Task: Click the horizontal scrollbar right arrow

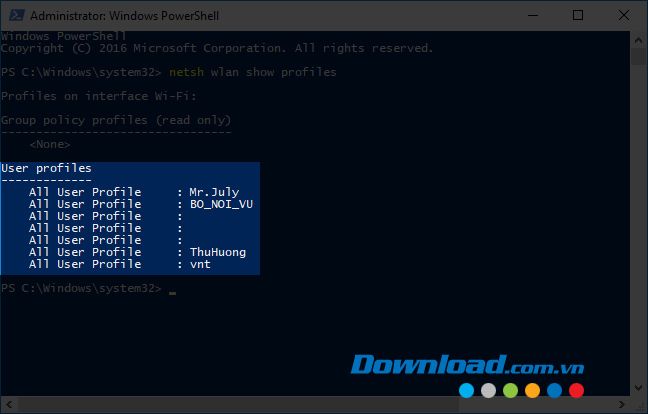Action: pos(622,404)
